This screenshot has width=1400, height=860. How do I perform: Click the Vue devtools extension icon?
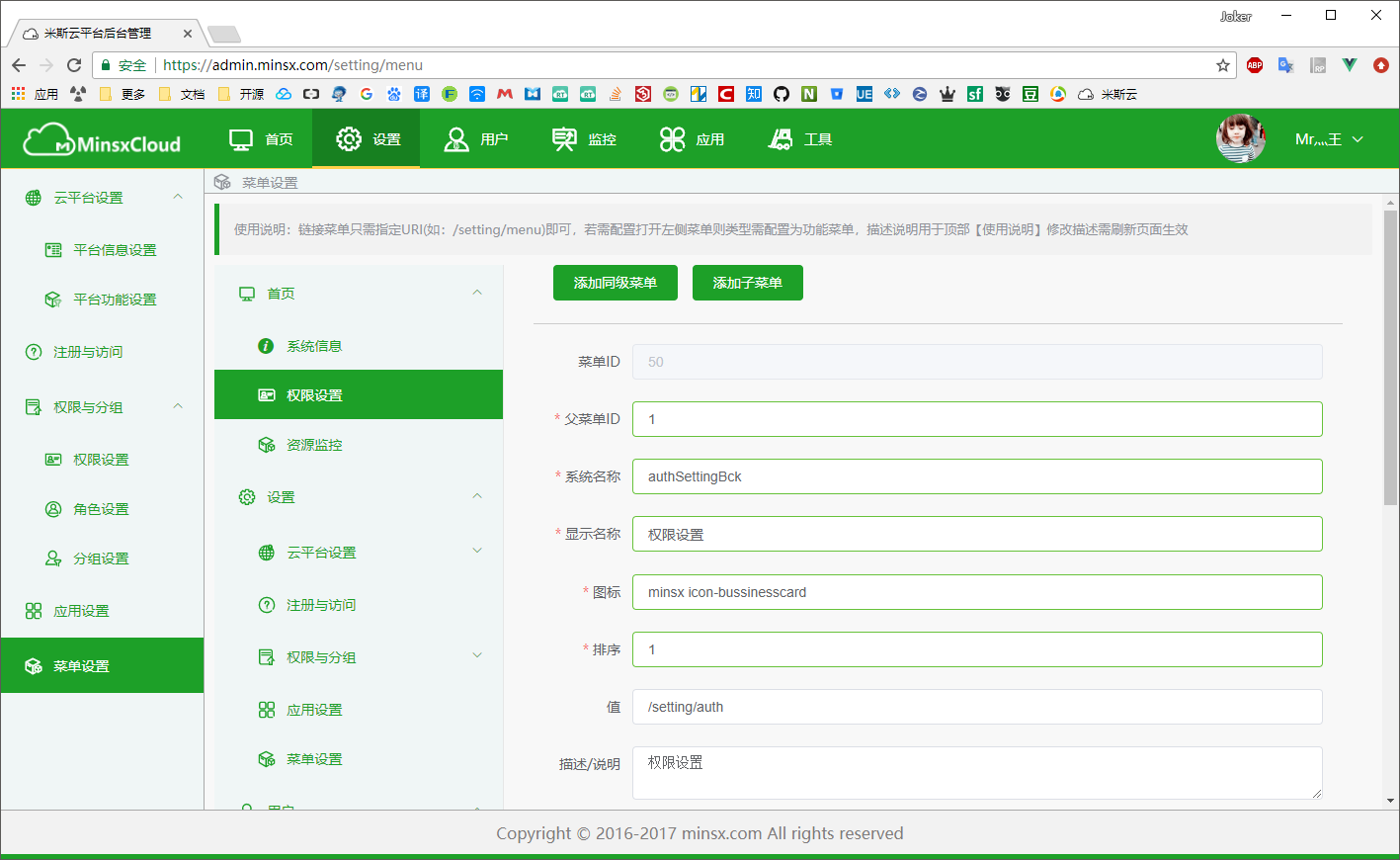tap(1350, 65)
